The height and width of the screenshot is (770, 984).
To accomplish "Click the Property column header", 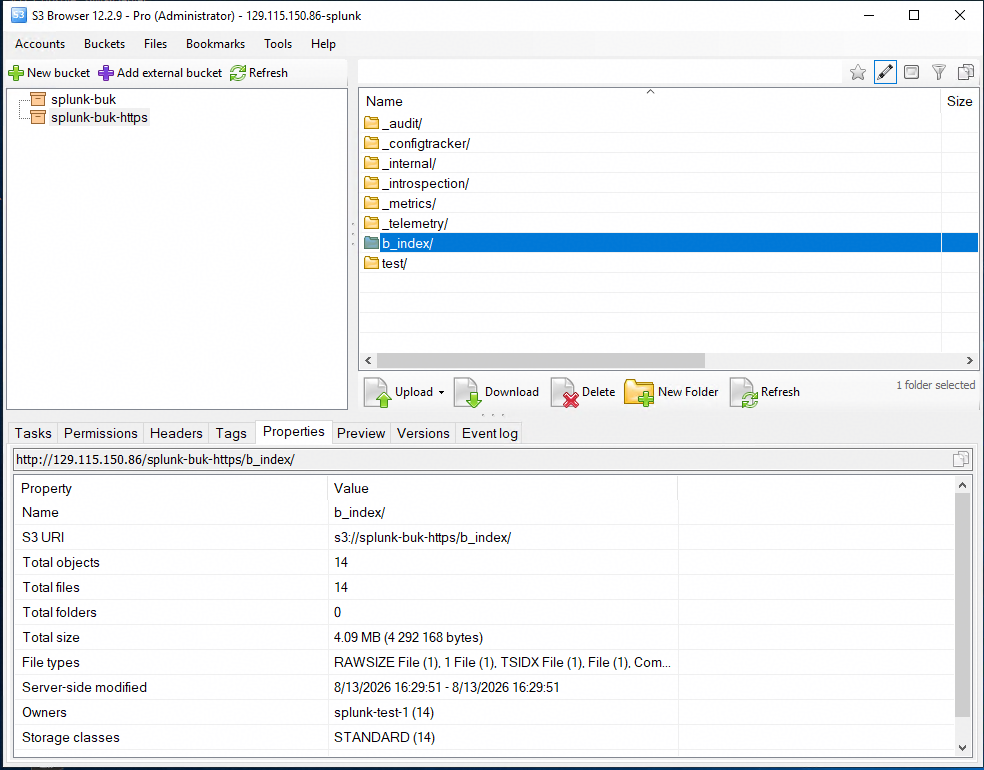I will click(x=171, y=488).
